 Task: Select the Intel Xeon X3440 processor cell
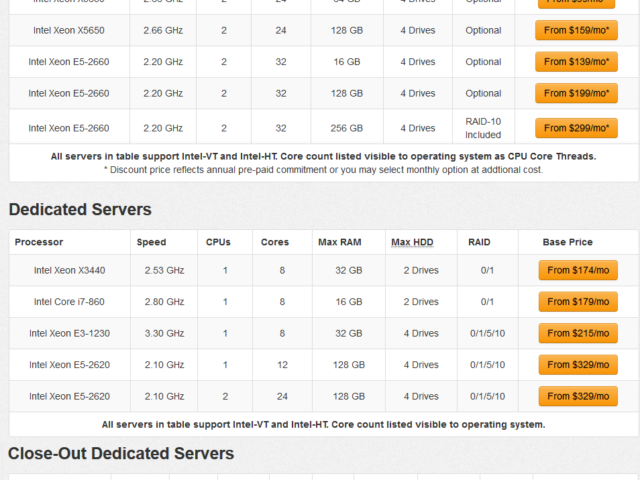[x=69, y=270]
